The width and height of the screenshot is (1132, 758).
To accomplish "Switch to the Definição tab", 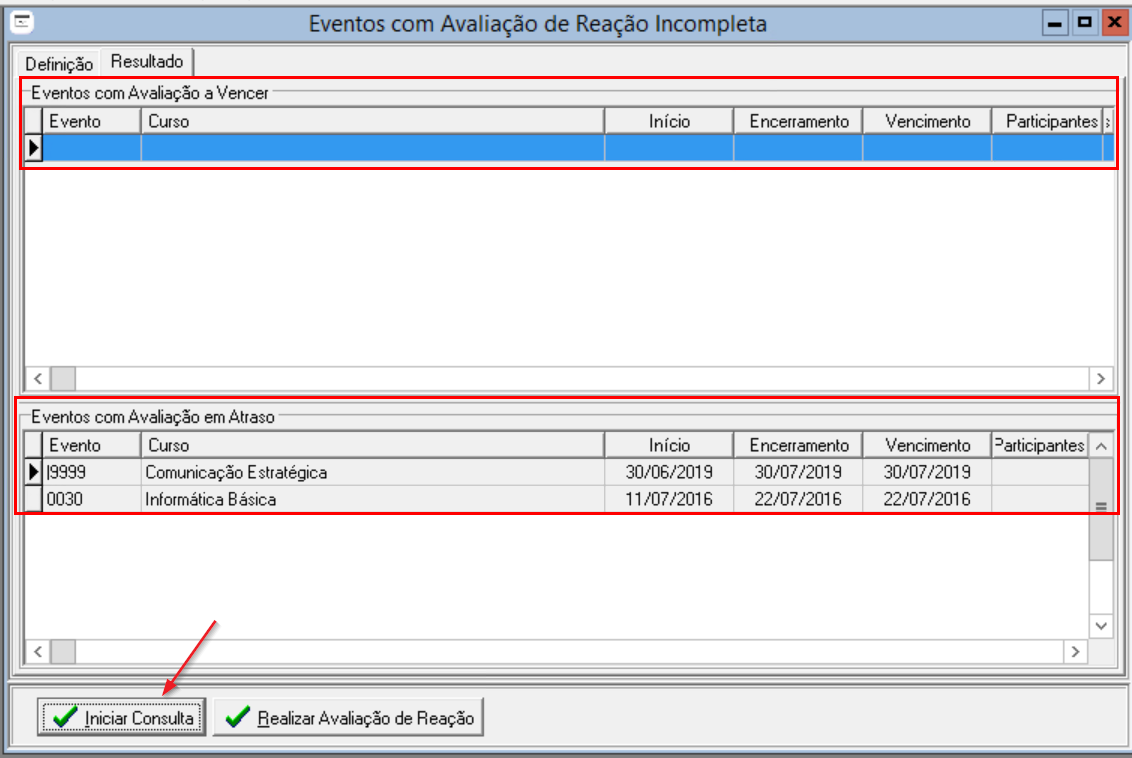I will [59, 63].
